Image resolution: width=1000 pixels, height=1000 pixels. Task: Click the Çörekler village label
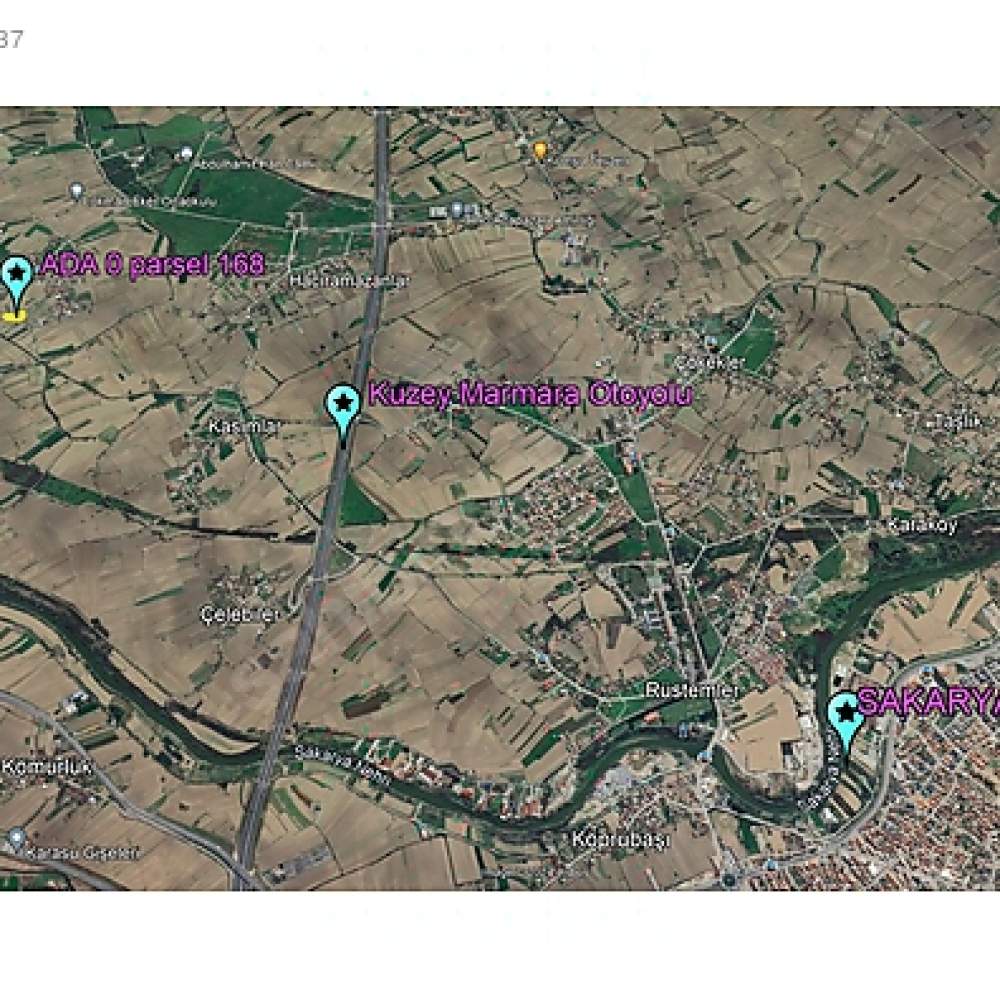[710, 363]
